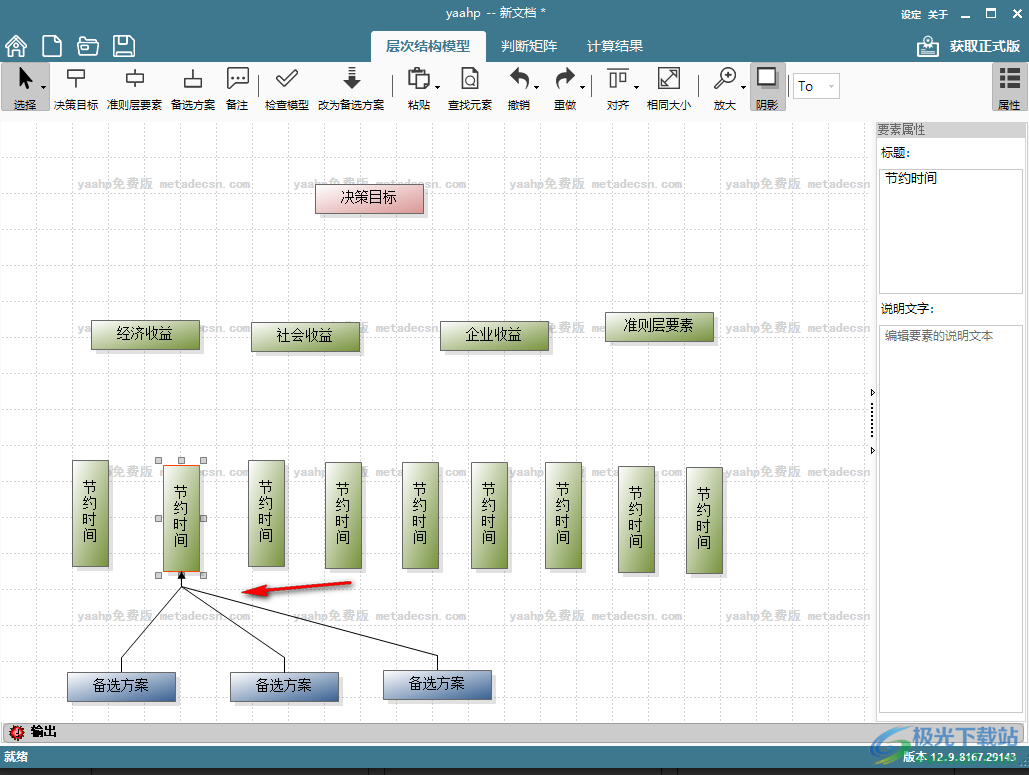Image resolution: width=1029 pixels, height=775 pixels.
Task: Switch to the 判断矩阵 tab
Action: (529, 46)
